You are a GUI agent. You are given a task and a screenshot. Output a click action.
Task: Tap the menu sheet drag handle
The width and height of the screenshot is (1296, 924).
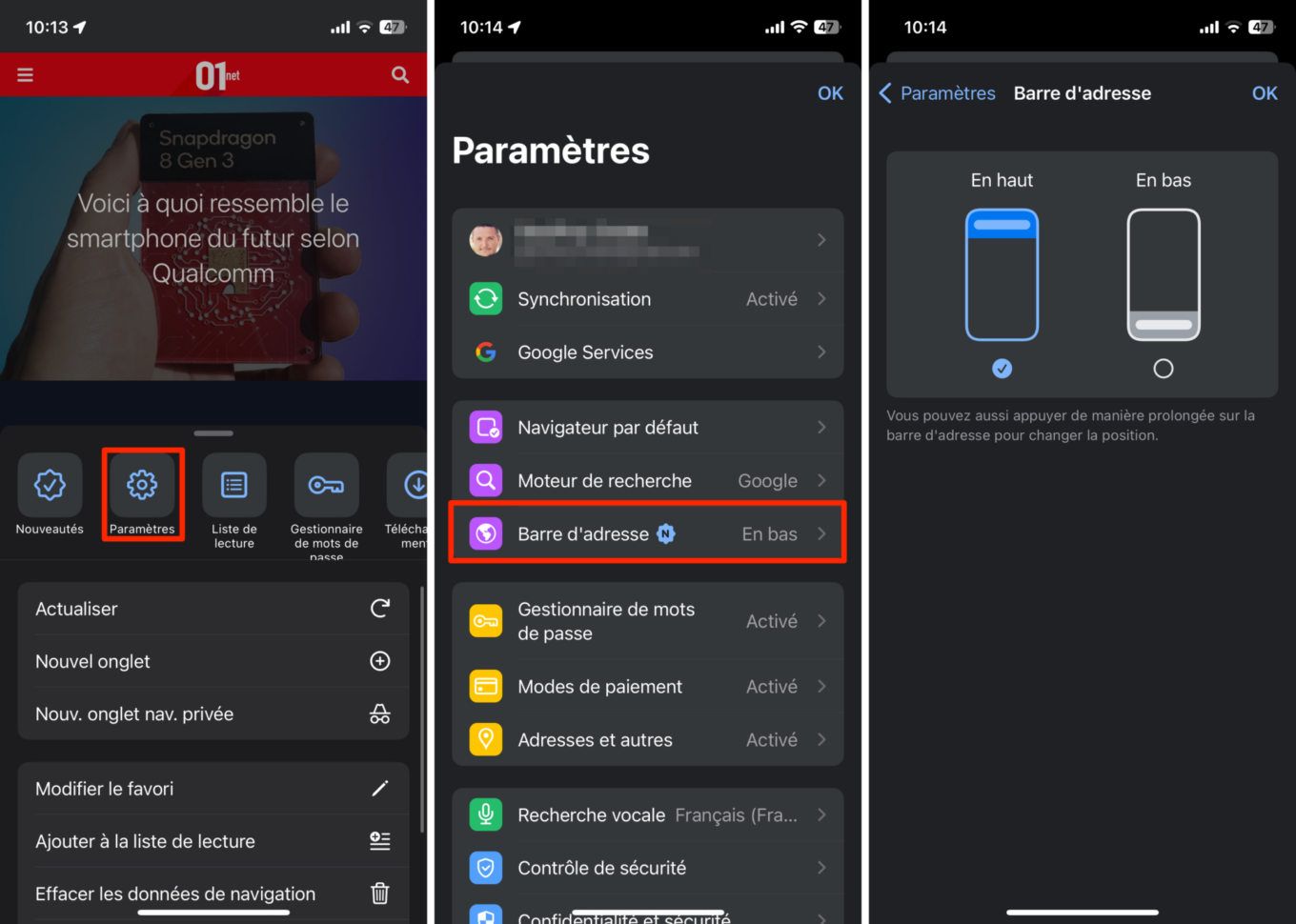pyautogui.click(x=213, y=433)
